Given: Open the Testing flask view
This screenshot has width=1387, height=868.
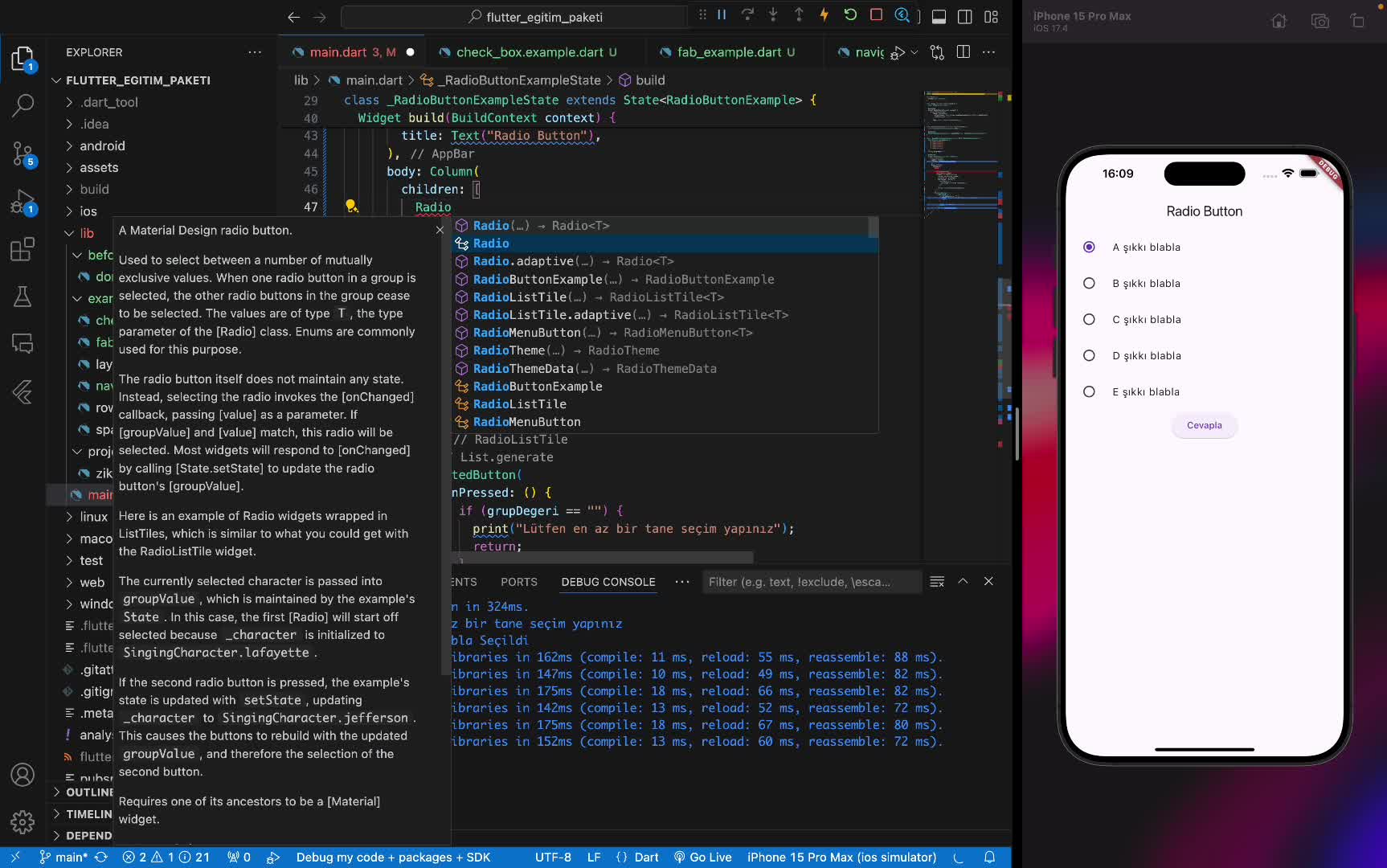Looking at the screenshot, I should (x=23, y=297).
